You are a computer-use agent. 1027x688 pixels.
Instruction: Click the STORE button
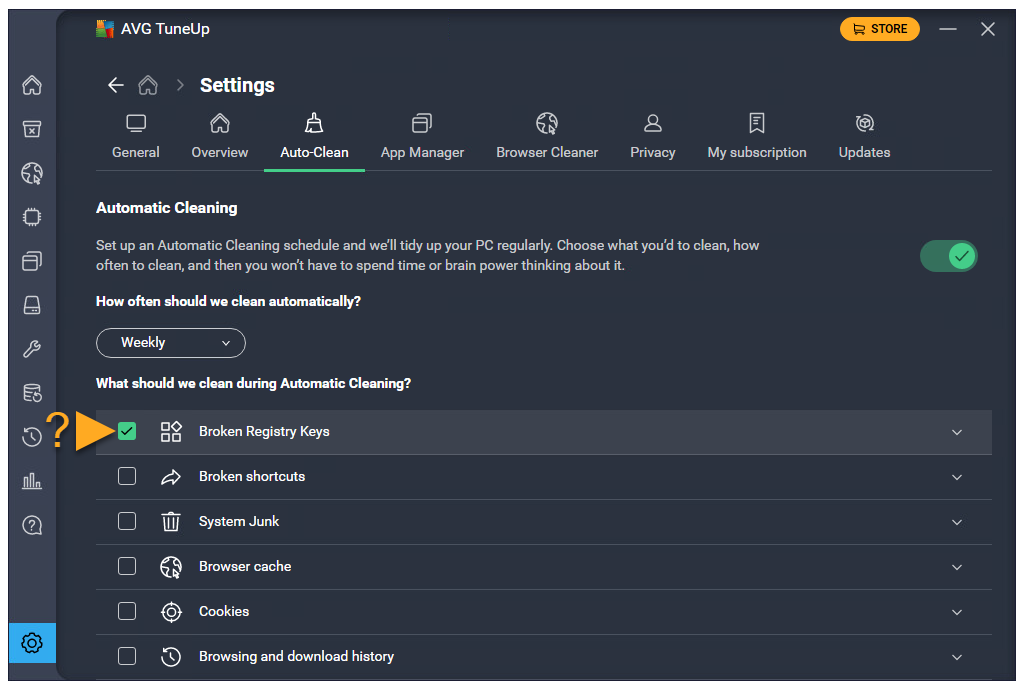pos(879,29)
